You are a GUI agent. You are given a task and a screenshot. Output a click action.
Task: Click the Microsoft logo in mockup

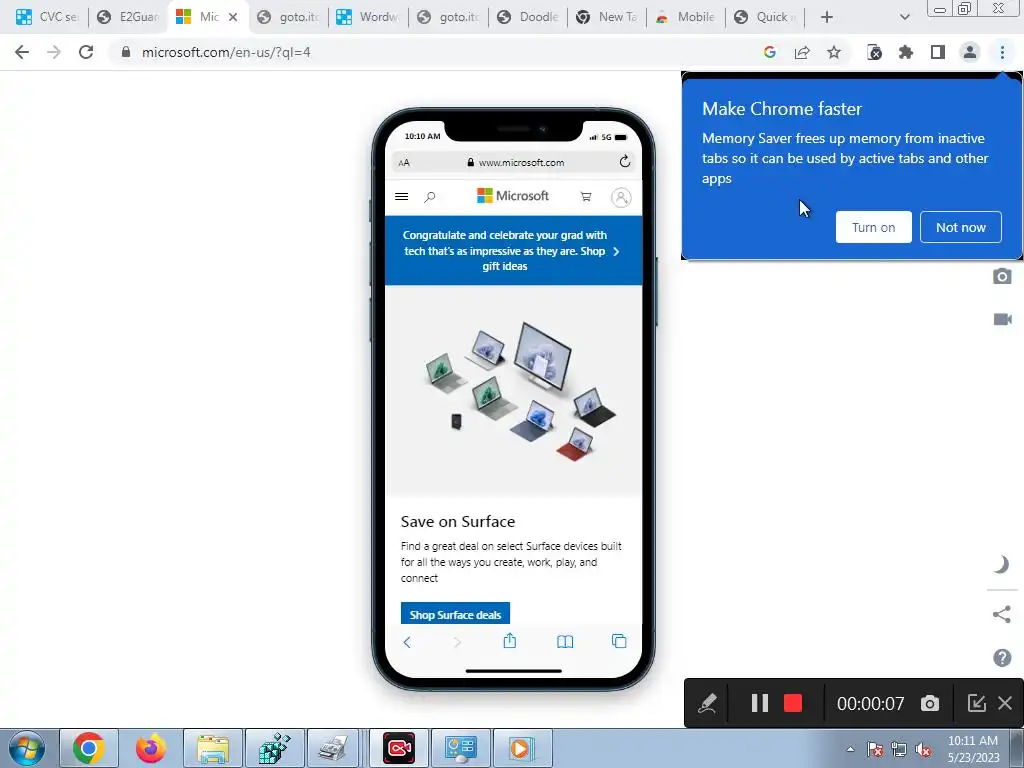coord(513,196)
